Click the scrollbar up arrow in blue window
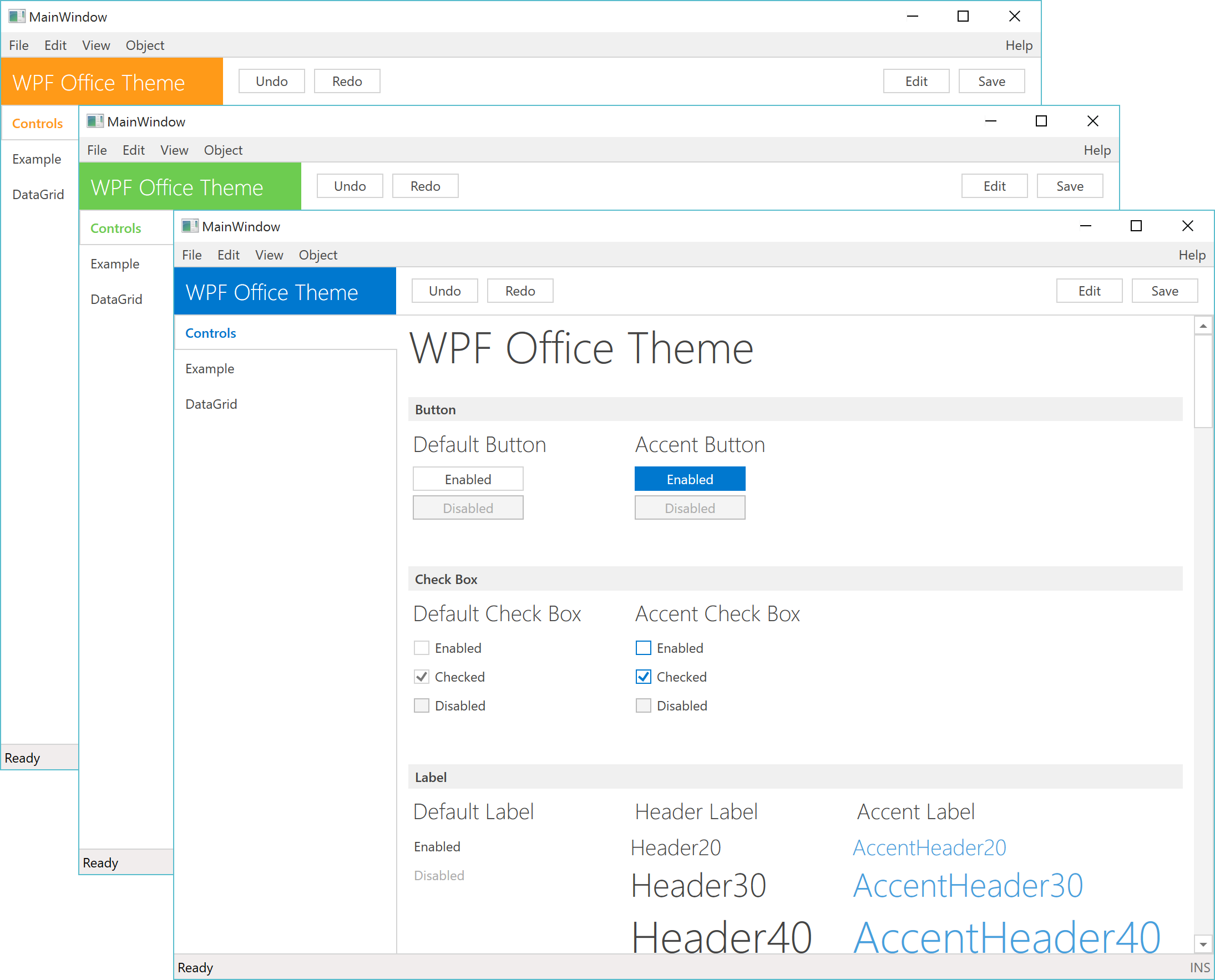Screen dimensions: 1215x980 (x=1203, y=326)
